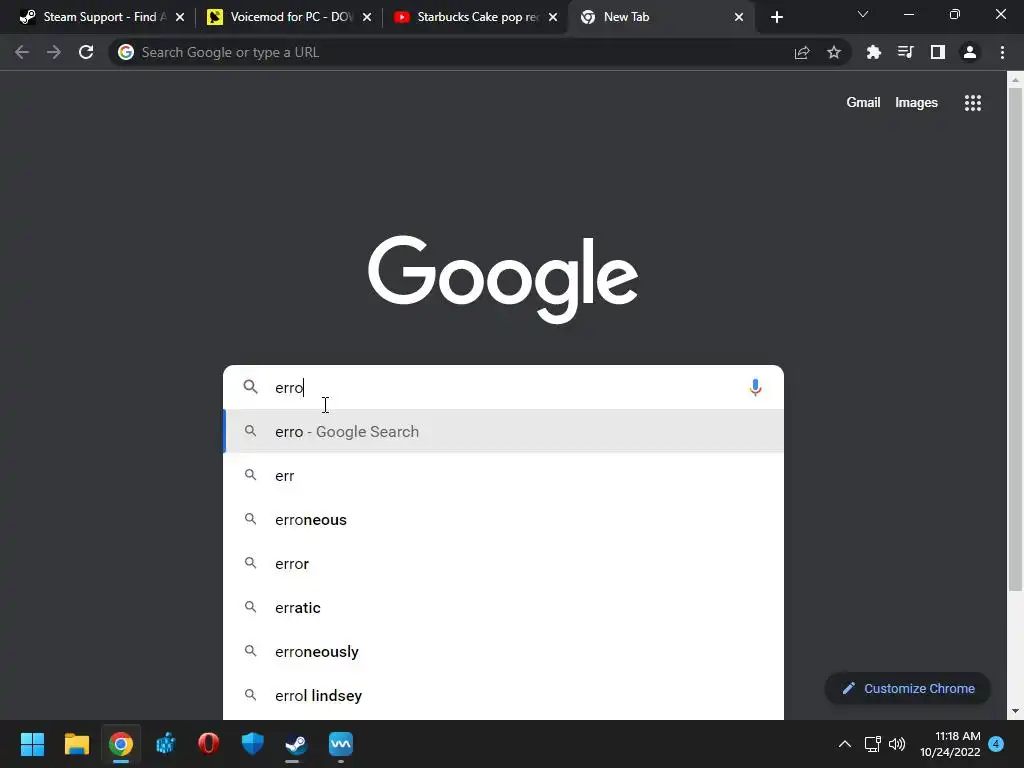Open the Chrome profile avatar menu
This screenshot has height=768, width=1024.
pos(970,52)
